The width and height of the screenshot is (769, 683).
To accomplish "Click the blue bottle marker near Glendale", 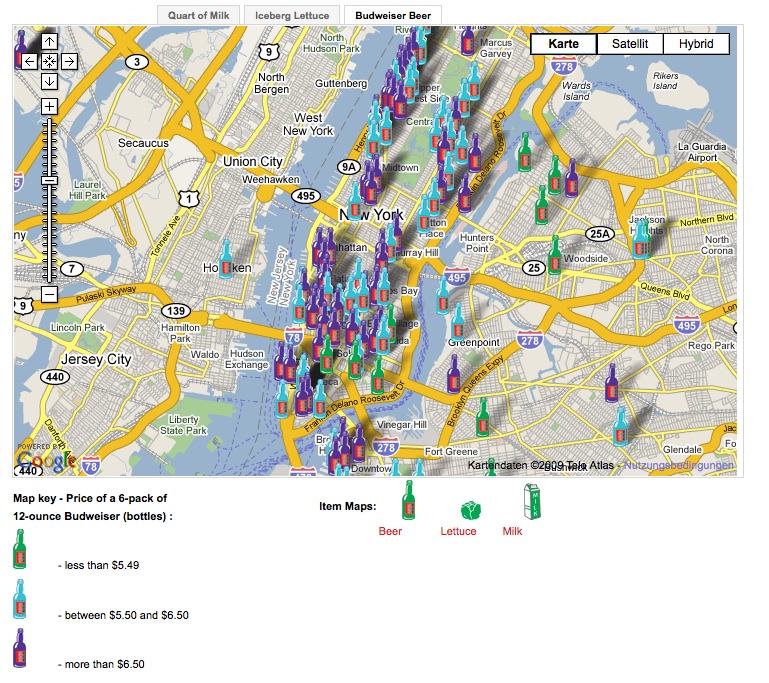I will [620, 426].
